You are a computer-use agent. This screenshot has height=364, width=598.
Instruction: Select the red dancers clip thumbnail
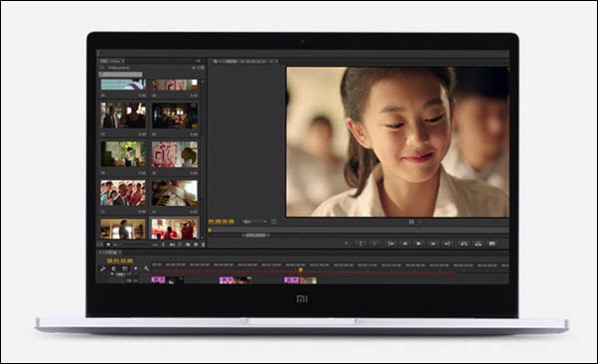175,228
